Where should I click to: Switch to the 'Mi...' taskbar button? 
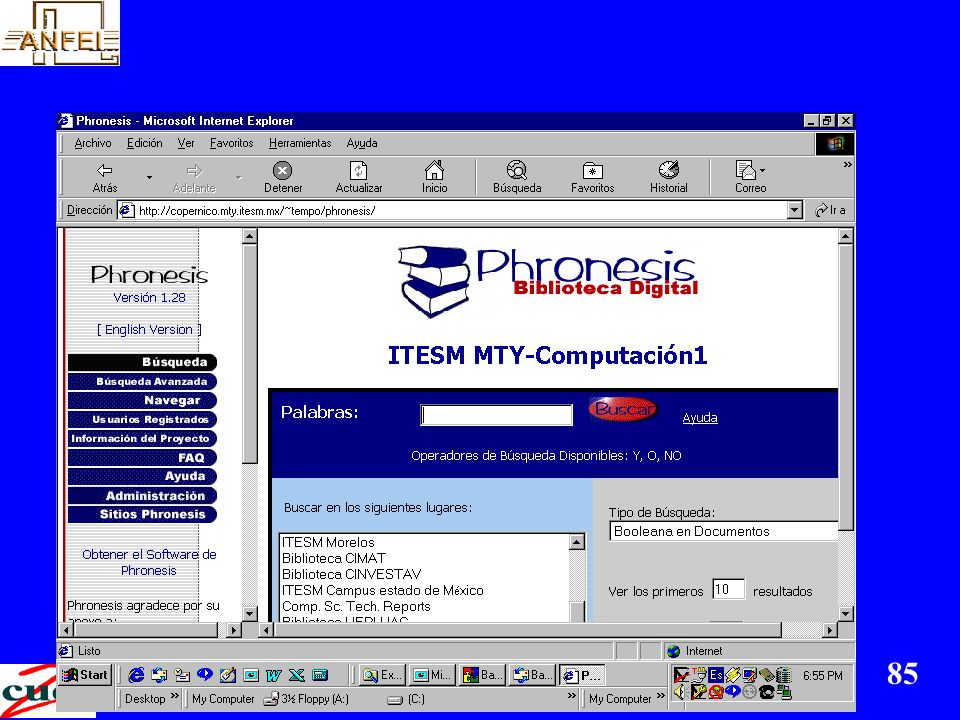432,675
